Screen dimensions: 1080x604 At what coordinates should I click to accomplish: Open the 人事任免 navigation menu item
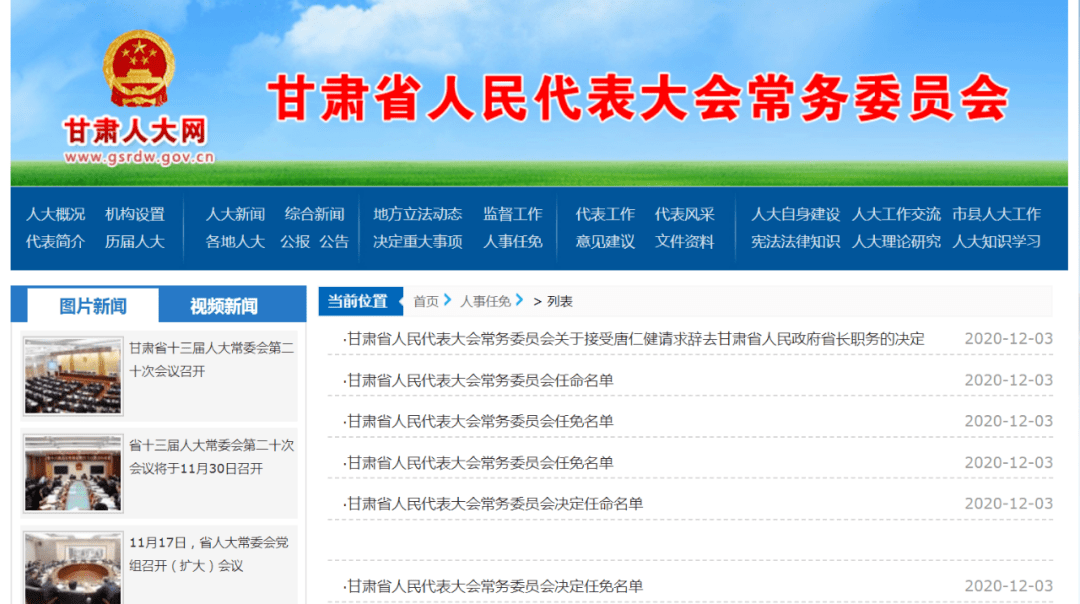(x=512, y=241)
